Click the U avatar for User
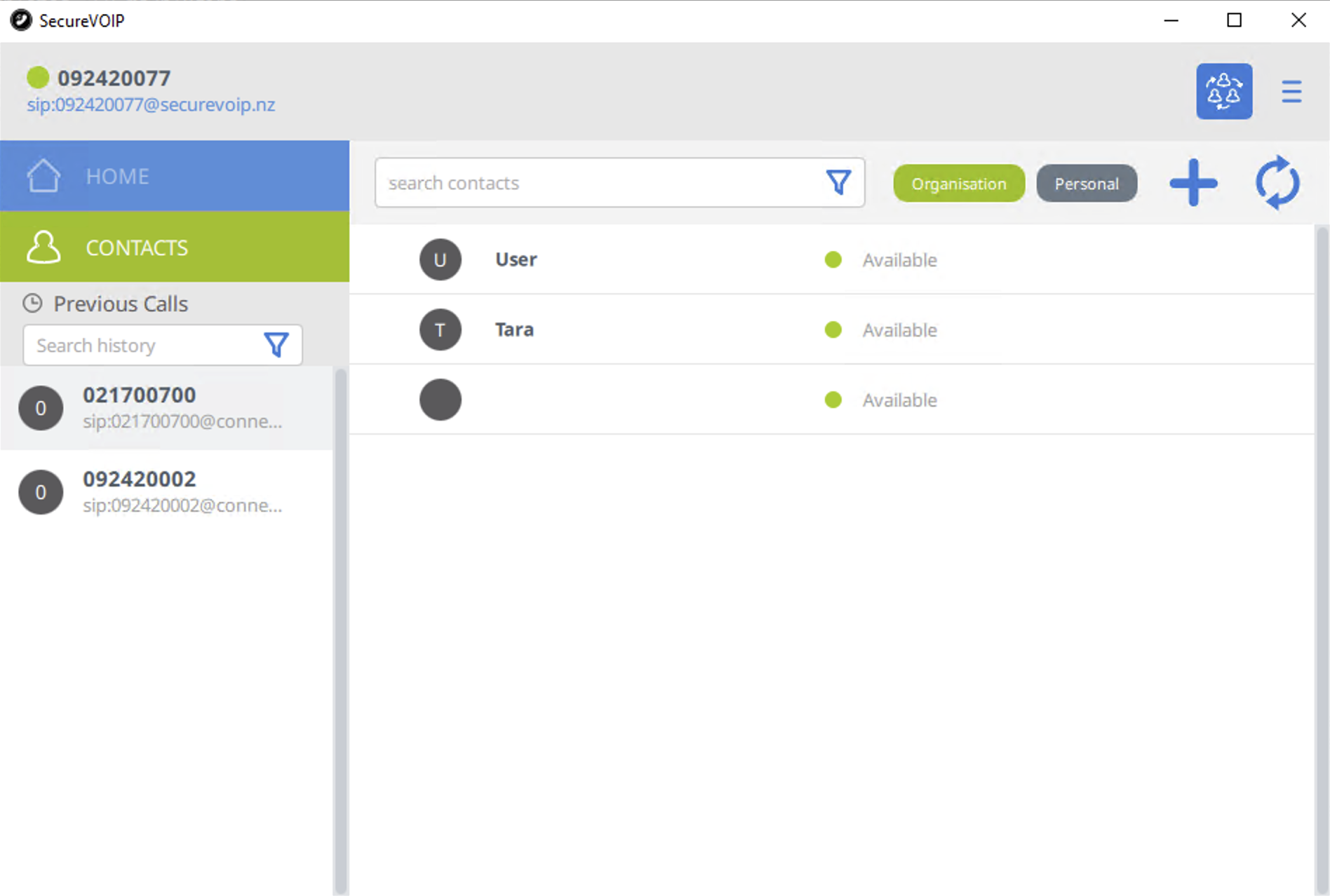The height and width of the screenshot is (896, 1330). [x=441, y=259]
